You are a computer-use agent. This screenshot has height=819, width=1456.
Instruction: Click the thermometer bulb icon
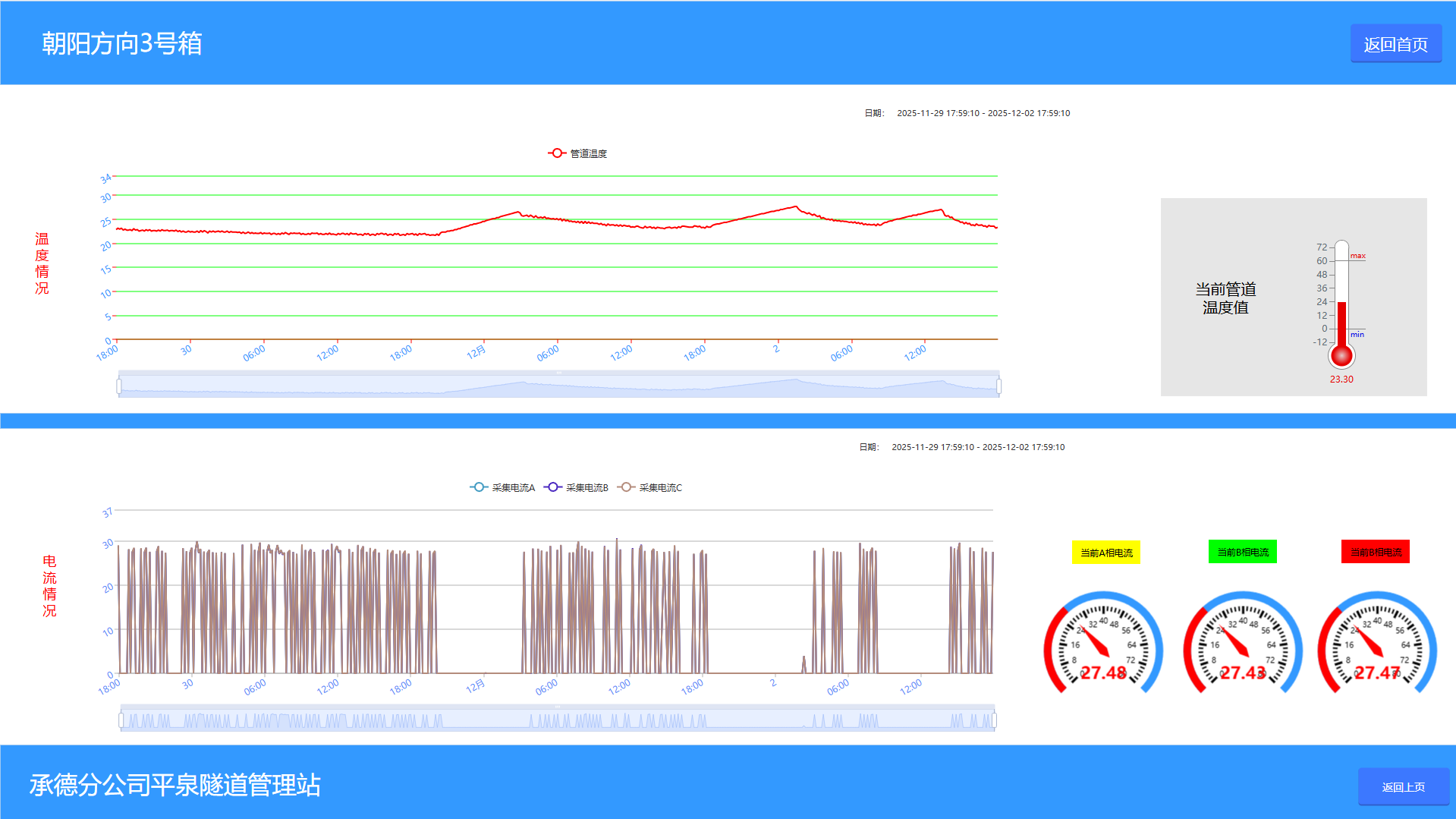click(x=1341, y=355)
